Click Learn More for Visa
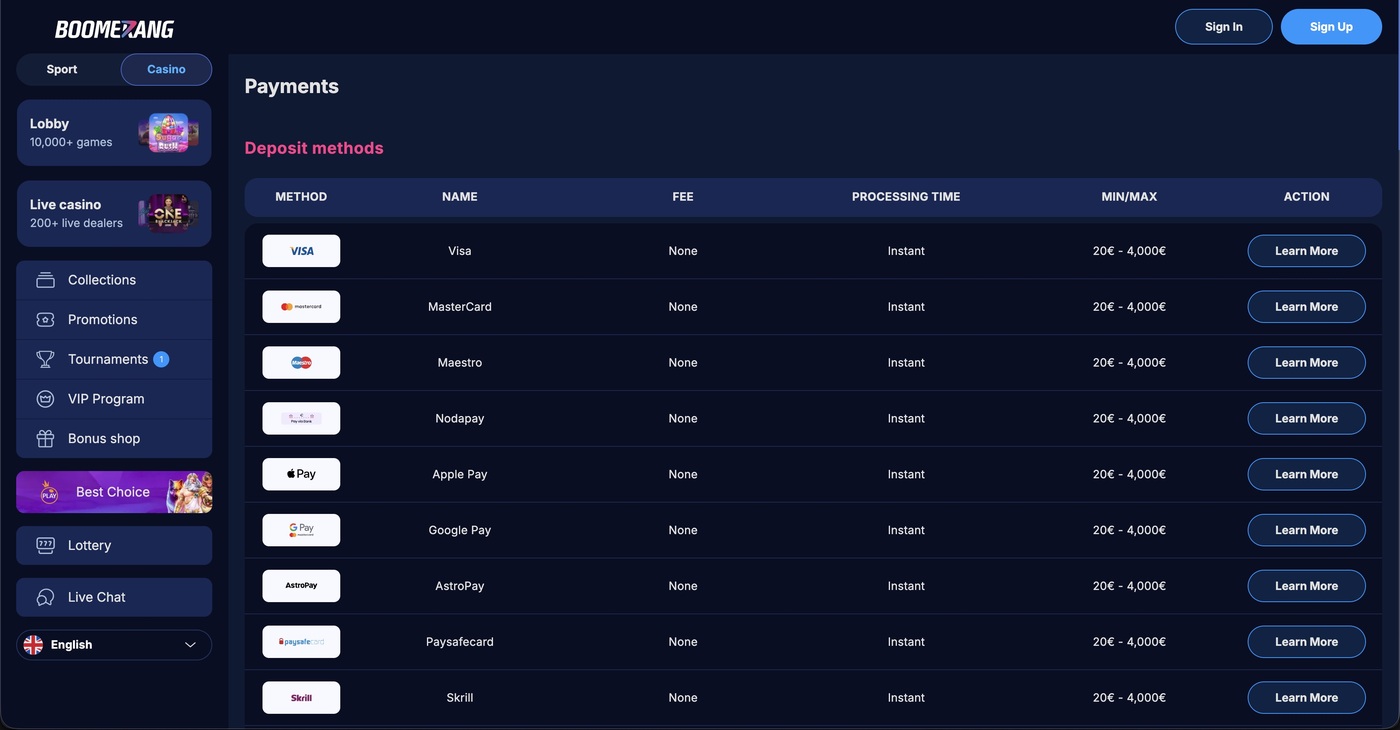The image size is (1400, 730). pos(1306,251)
